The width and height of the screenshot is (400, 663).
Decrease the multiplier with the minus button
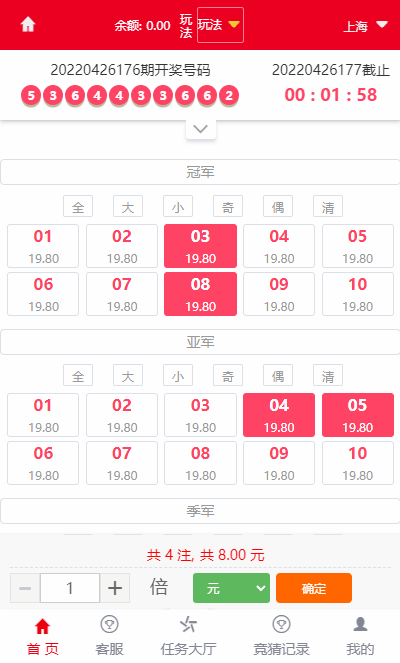(25, 588)
